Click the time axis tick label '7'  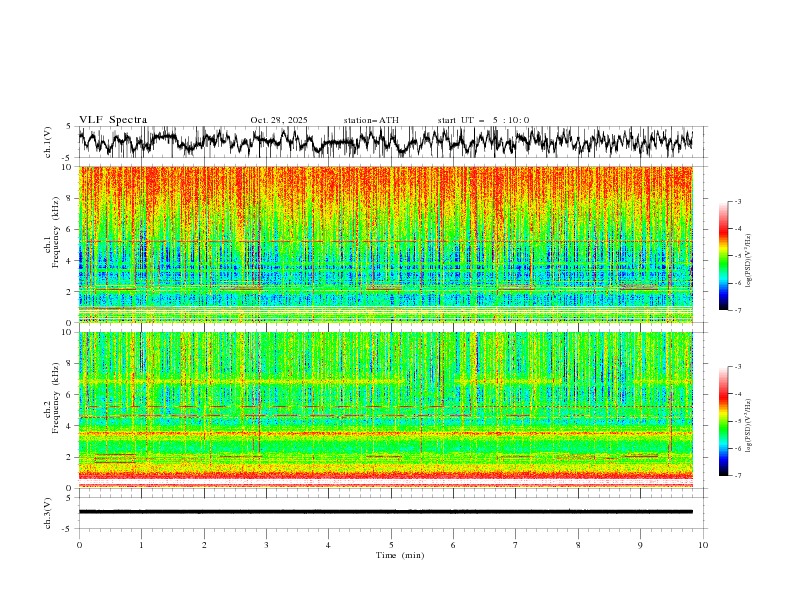(x=516, y=545)
